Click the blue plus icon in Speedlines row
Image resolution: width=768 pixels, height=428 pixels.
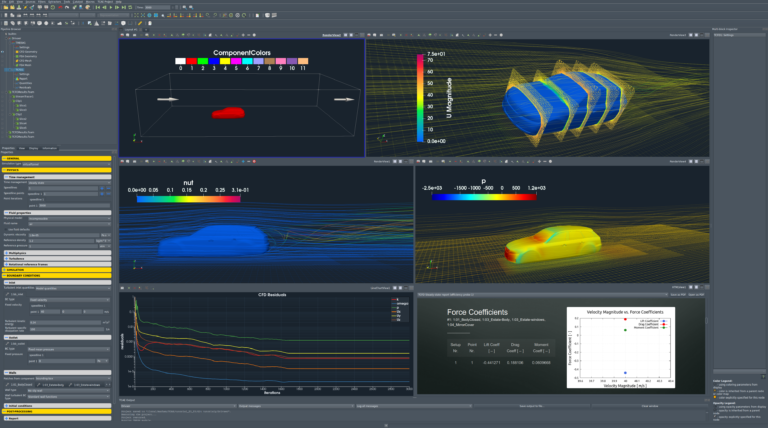102,188
